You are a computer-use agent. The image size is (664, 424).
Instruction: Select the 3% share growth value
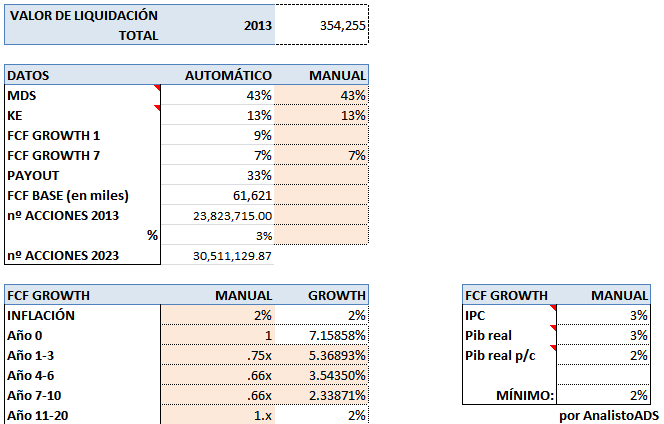click(218, 235)
